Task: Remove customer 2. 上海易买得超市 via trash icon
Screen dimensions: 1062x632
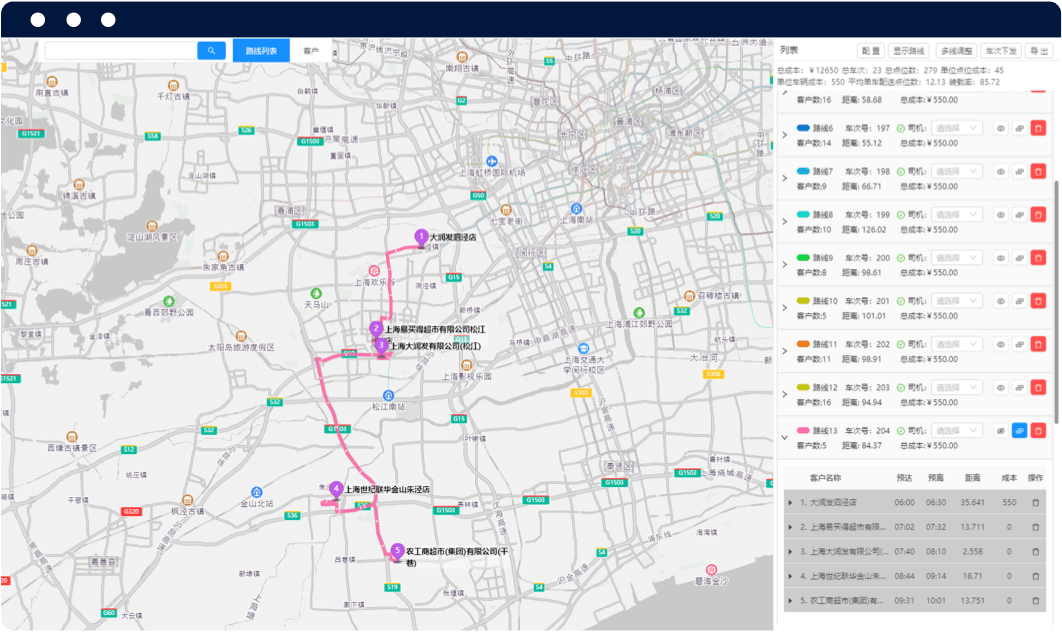Action: coord(1035,527)
